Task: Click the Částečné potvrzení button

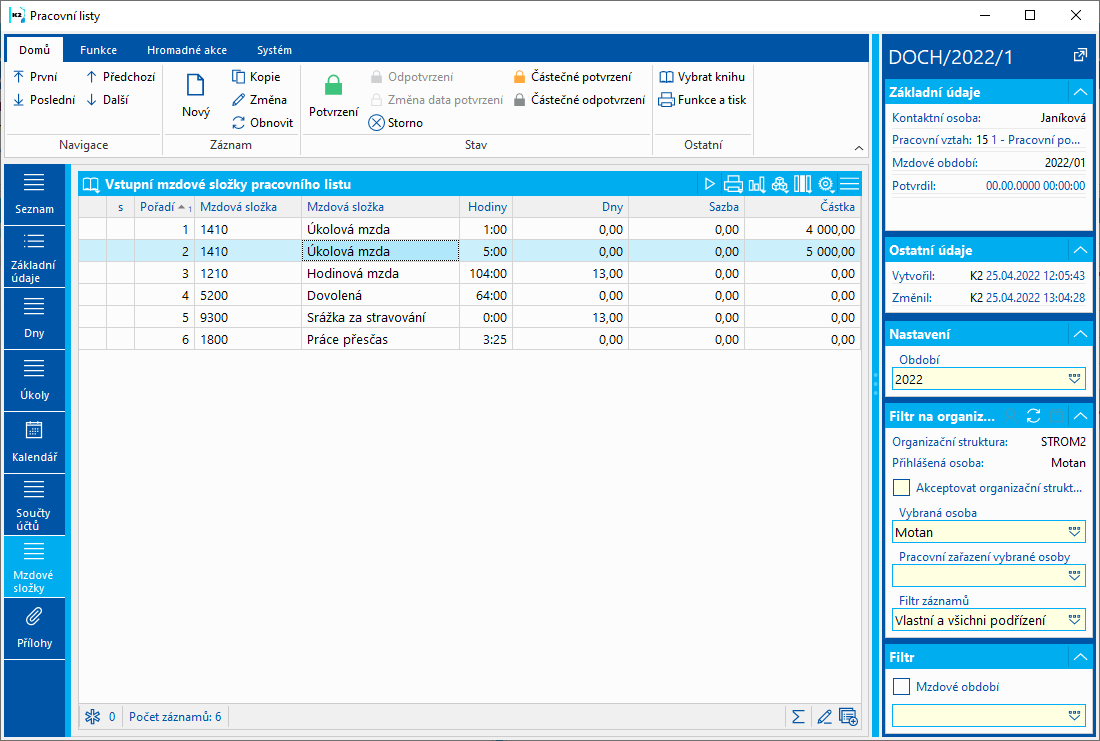Action: coord(571,77)
